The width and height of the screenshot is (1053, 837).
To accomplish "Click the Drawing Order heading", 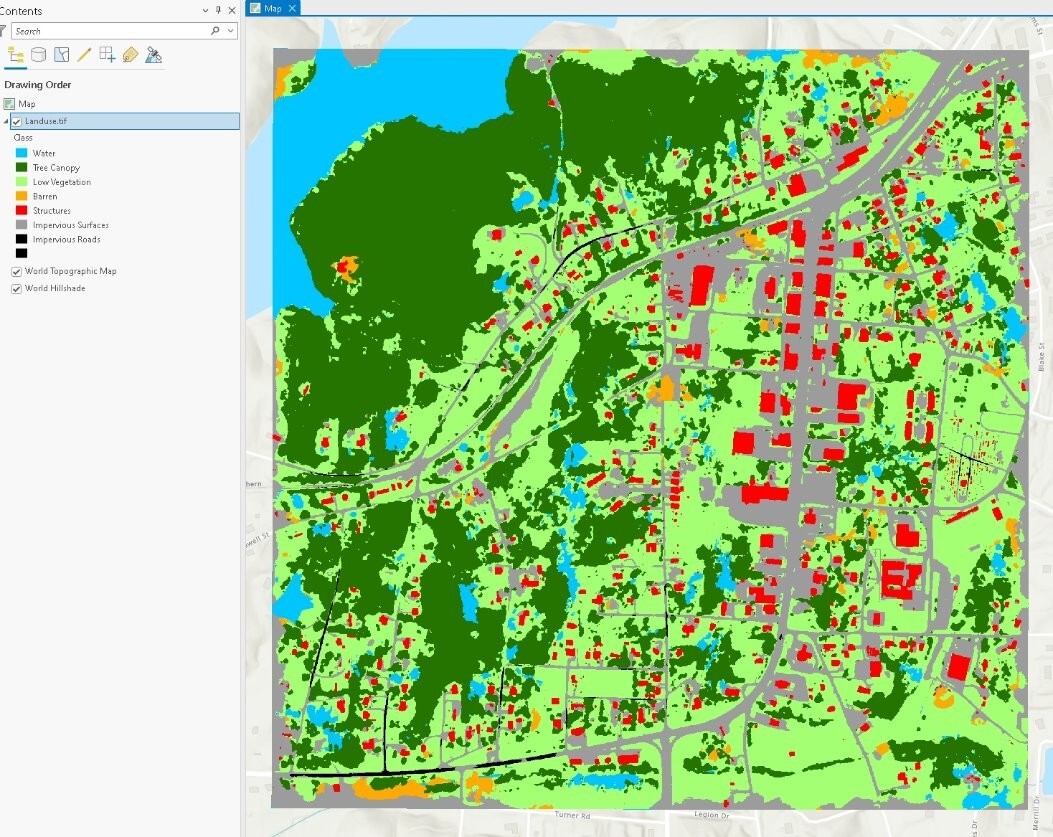I will point(38,85).
